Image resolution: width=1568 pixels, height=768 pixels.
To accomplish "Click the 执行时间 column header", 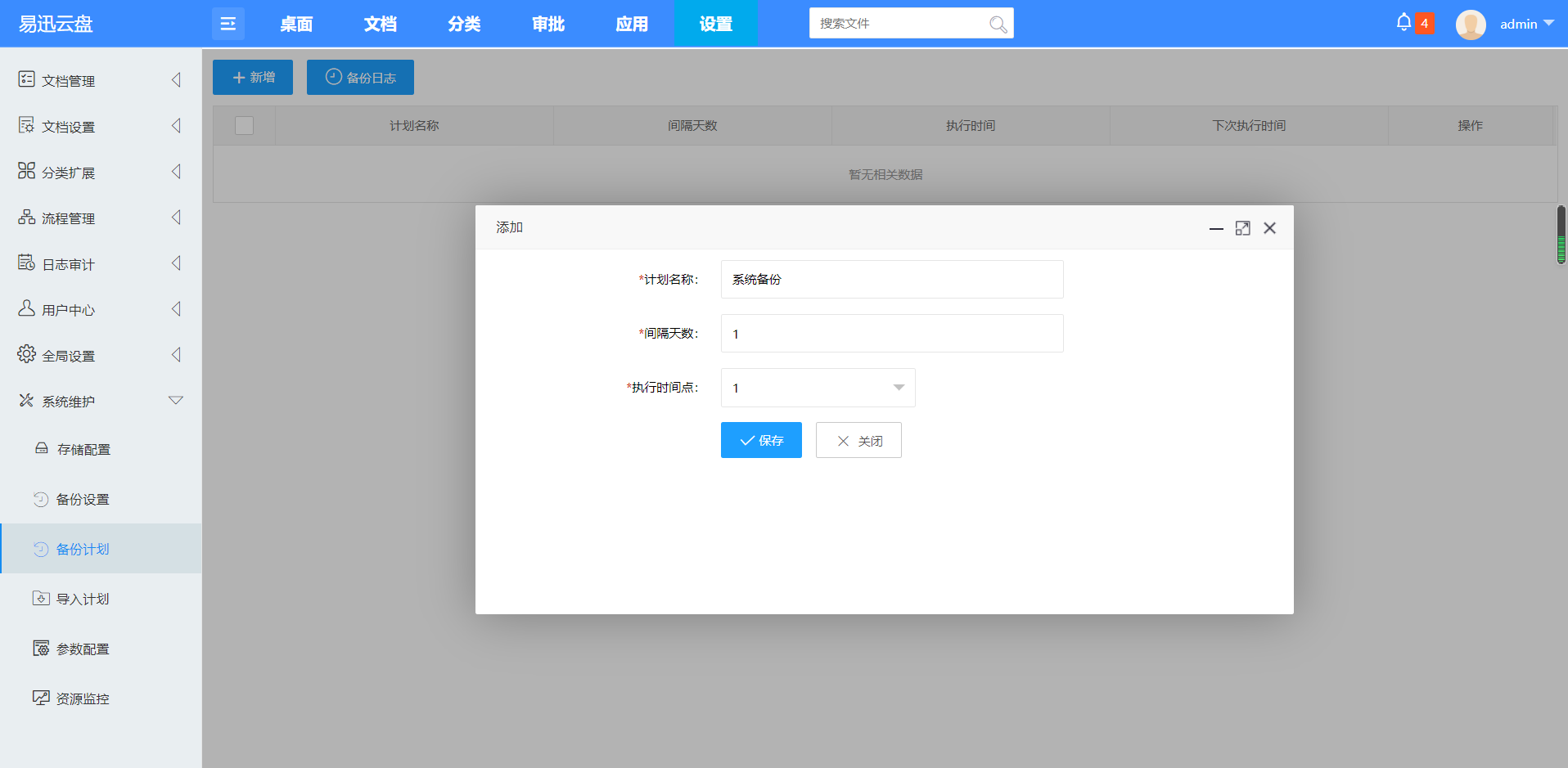I will tap(971, 125).
